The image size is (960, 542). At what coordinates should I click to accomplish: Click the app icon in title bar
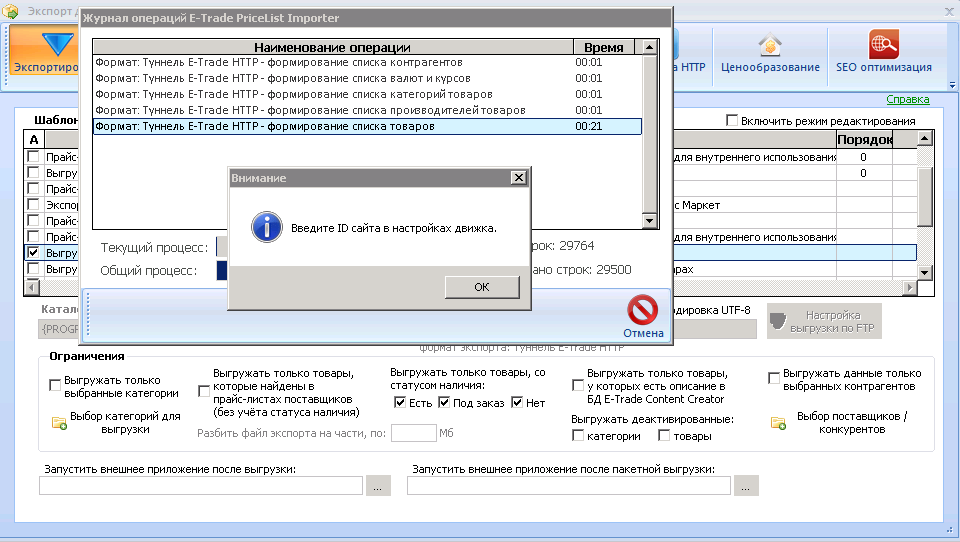(x=10, y=10)
